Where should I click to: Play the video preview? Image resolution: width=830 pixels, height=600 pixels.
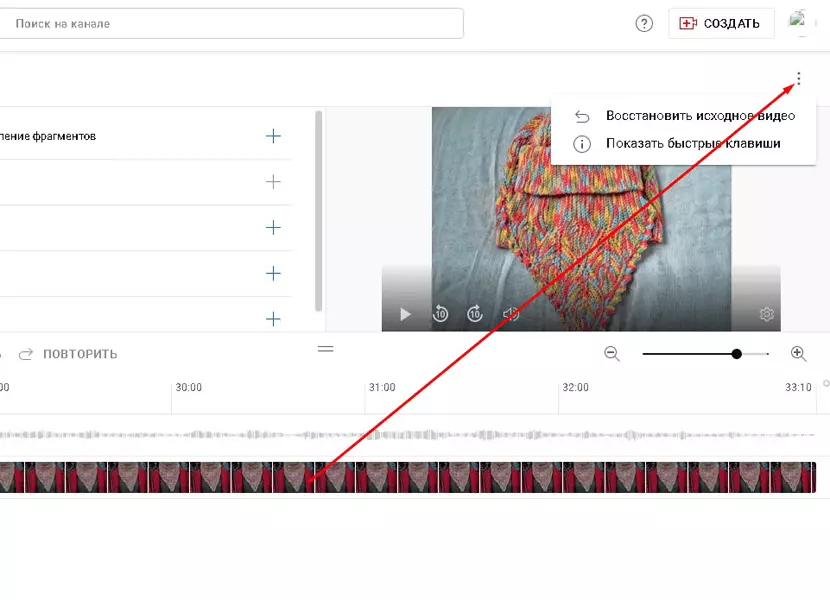point(405,314)
